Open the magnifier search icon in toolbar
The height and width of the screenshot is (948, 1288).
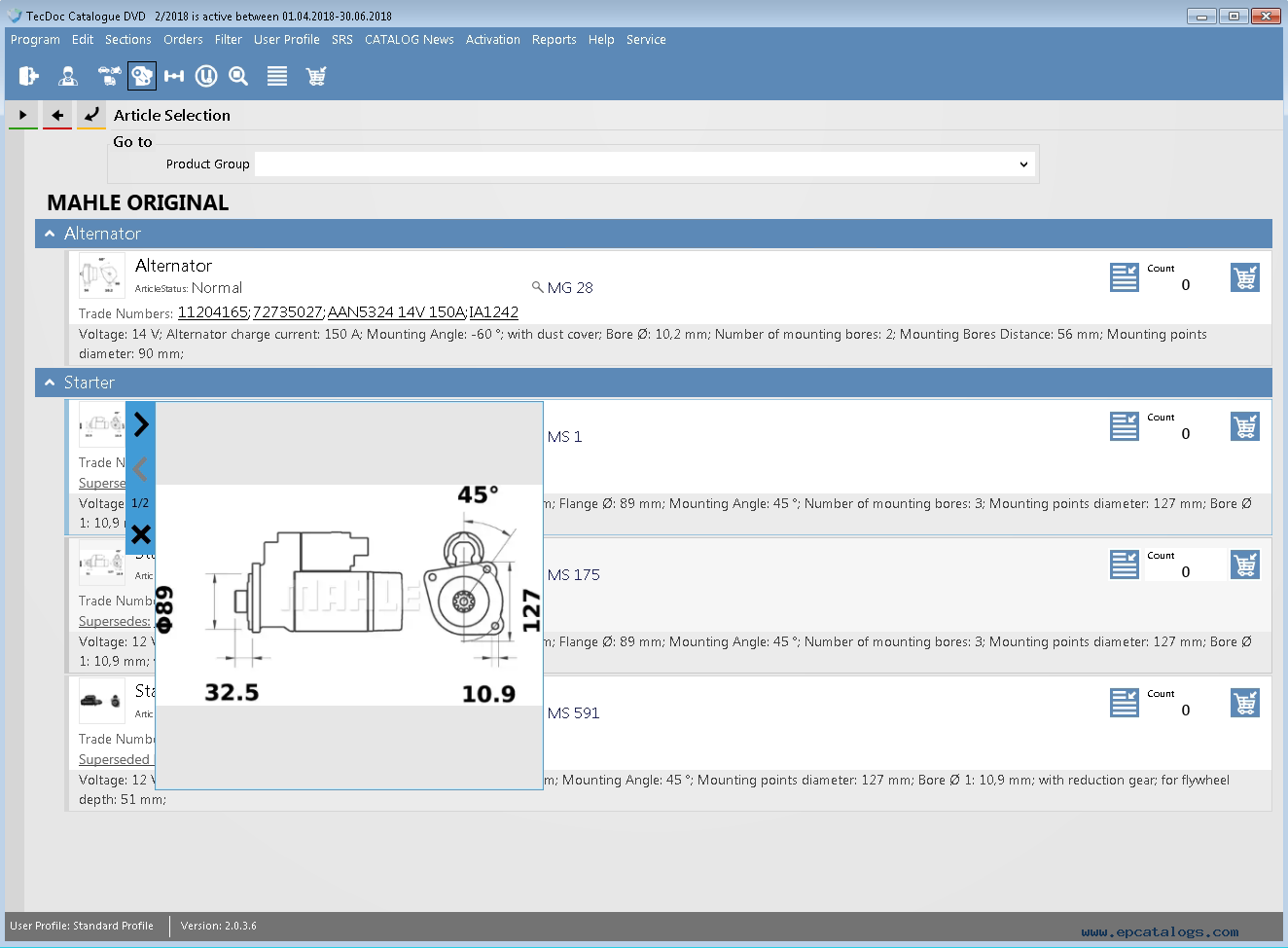[x=238, y=76]
